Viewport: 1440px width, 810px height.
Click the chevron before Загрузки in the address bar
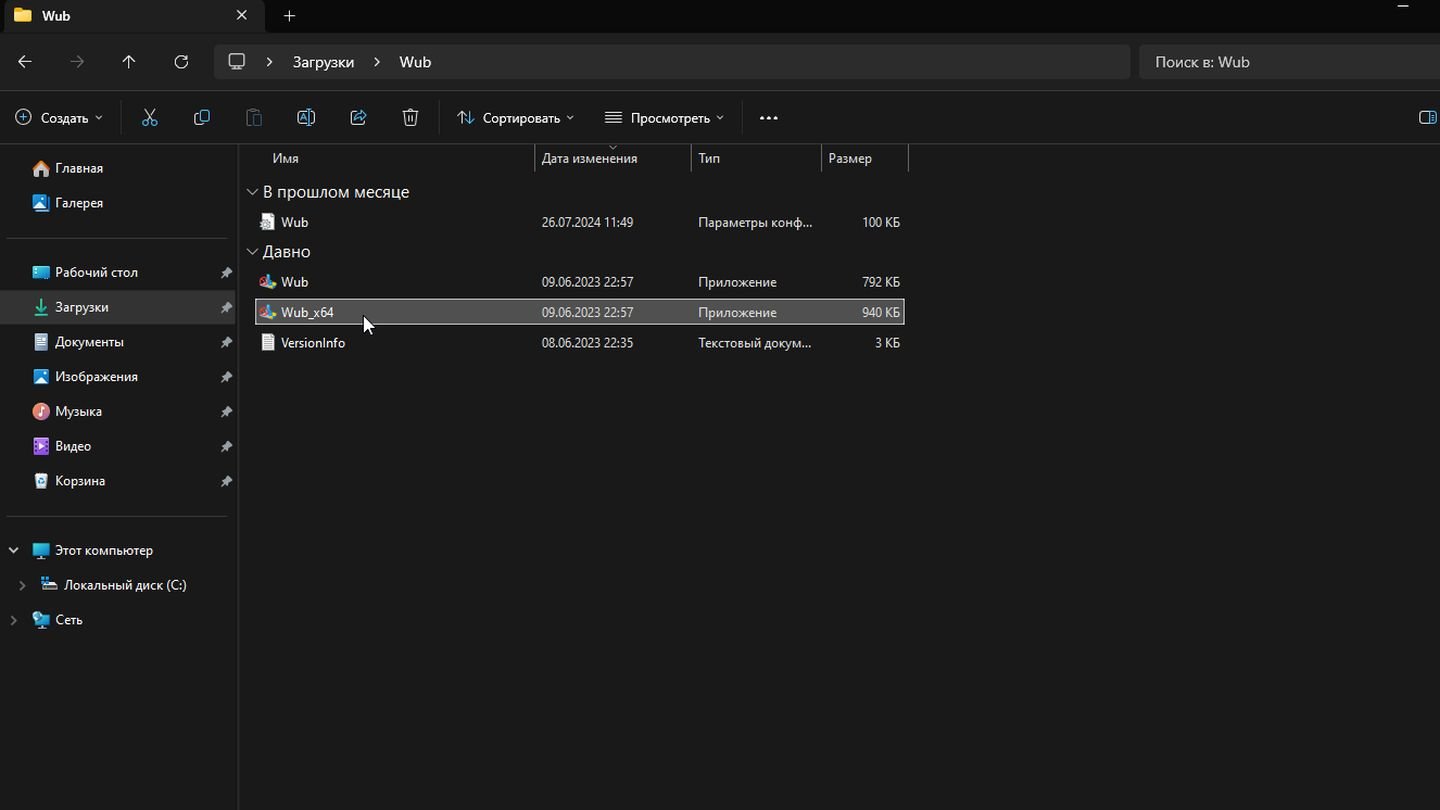click(270, 62)
